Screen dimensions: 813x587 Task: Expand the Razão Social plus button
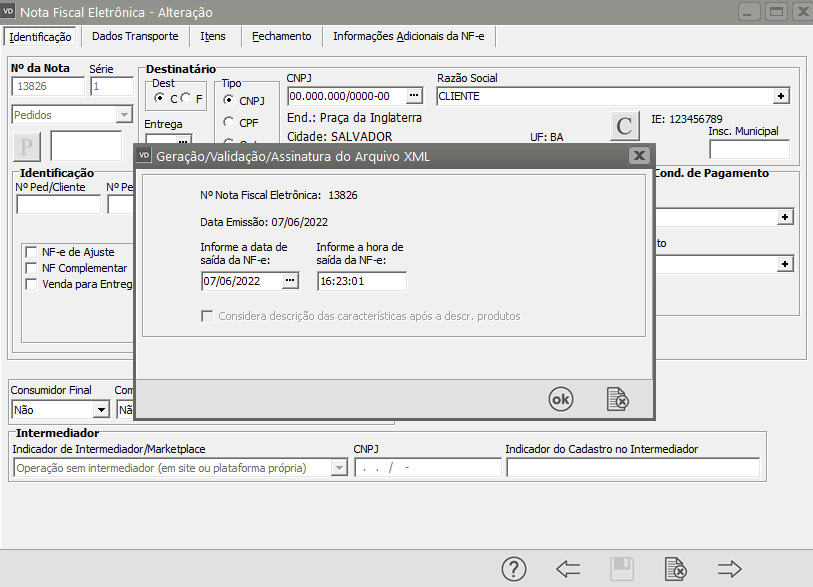pyautogui.click(x=781, y=96)
